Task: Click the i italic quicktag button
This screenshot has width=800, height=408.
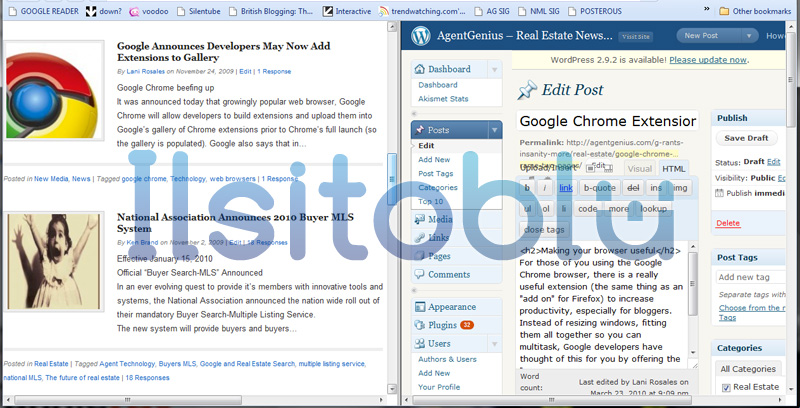Action: 545,188
